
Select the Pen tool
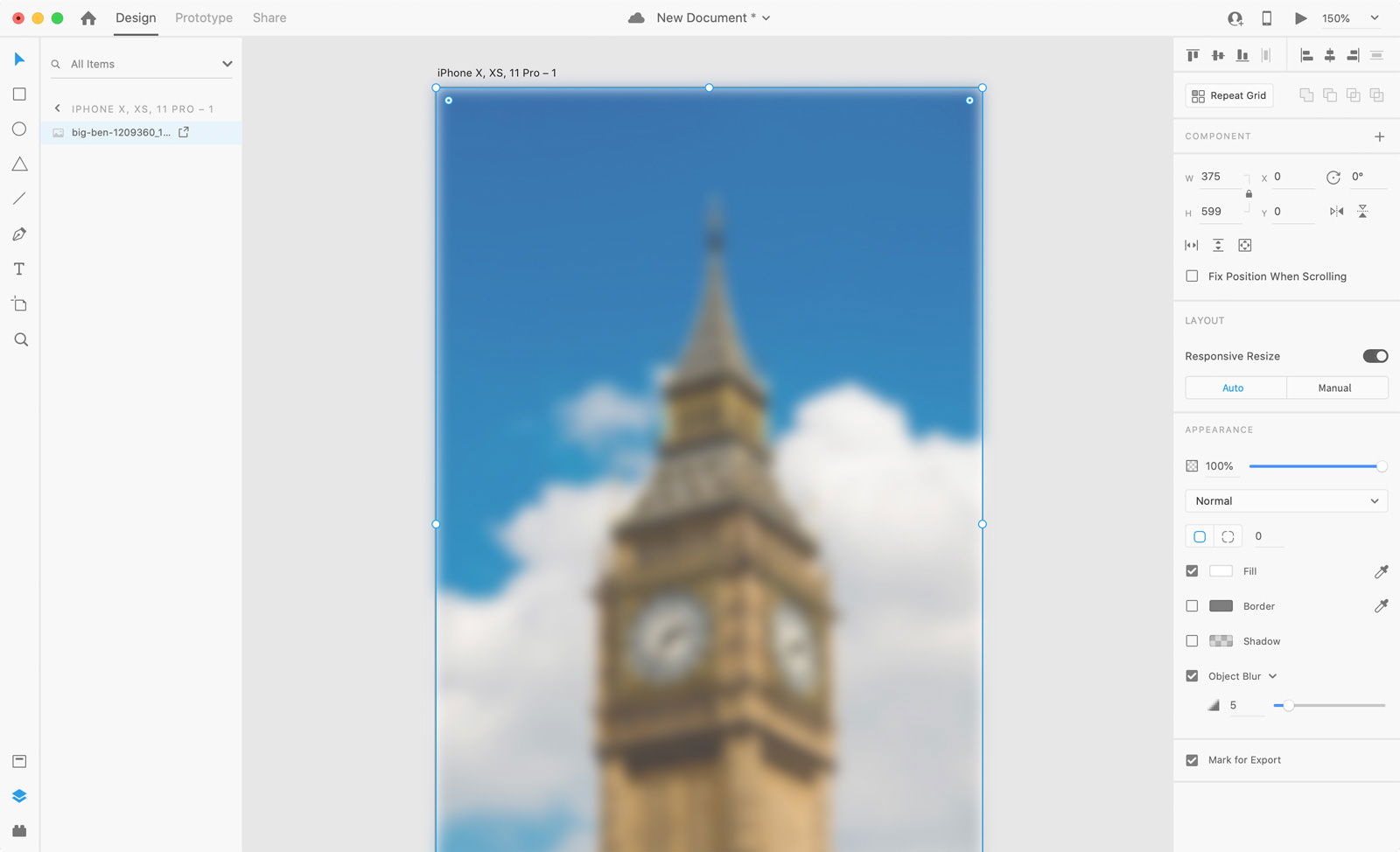point(19,234)
